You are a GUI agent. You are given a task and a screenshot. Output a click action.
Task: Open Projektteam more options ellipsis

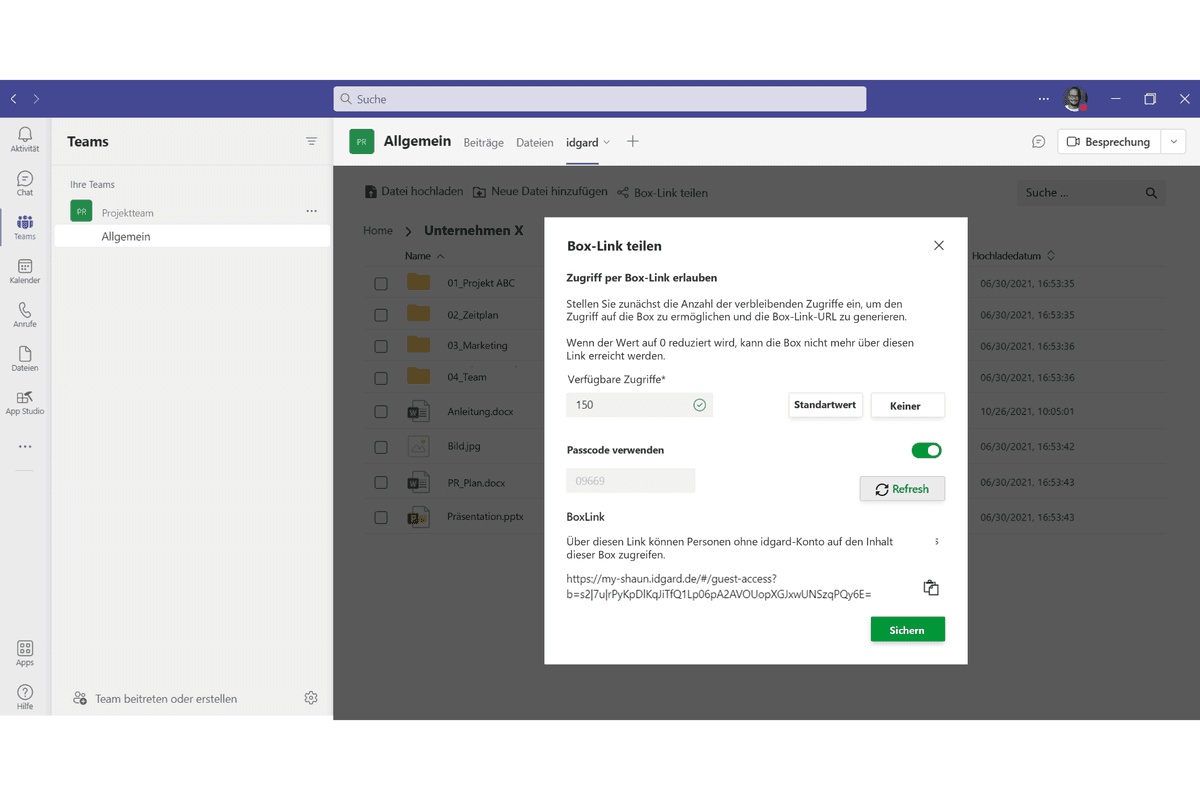312,212
